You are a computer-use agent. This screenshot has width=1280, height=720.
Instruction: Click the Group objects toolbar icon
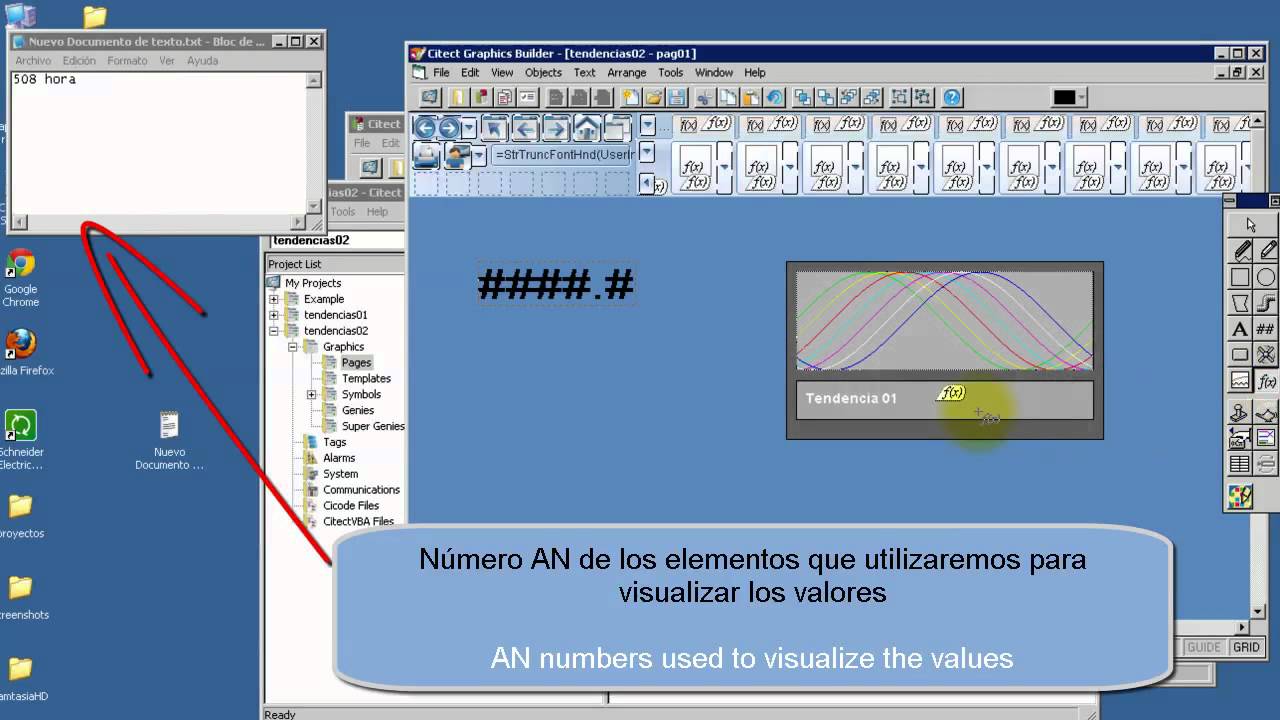tap(900, 97)
